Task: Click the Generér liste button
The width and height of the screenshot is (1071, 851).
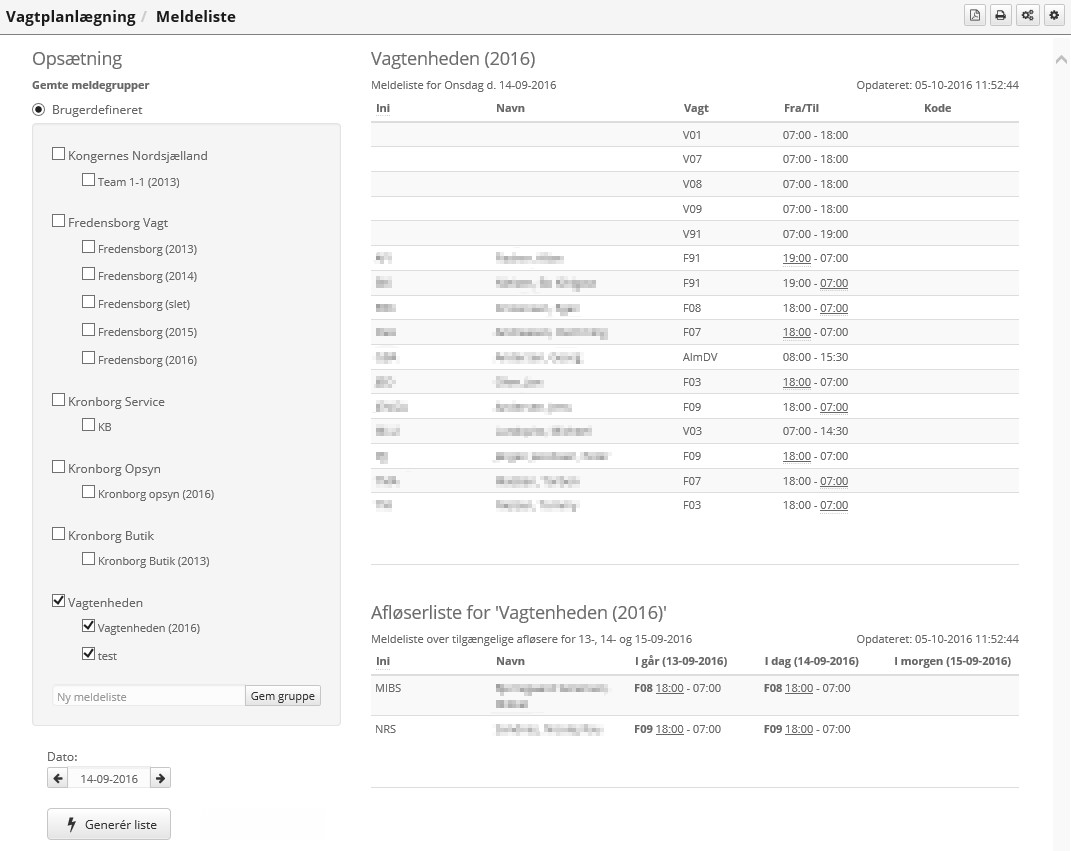Action: click(109, 824)
